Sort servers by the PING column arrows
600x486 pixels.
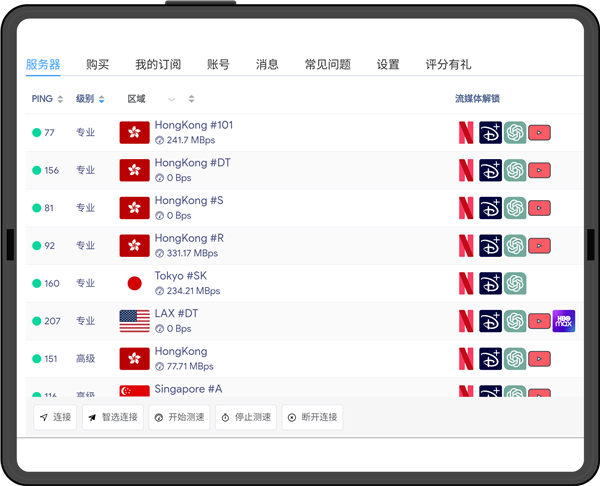pos(60,99)
